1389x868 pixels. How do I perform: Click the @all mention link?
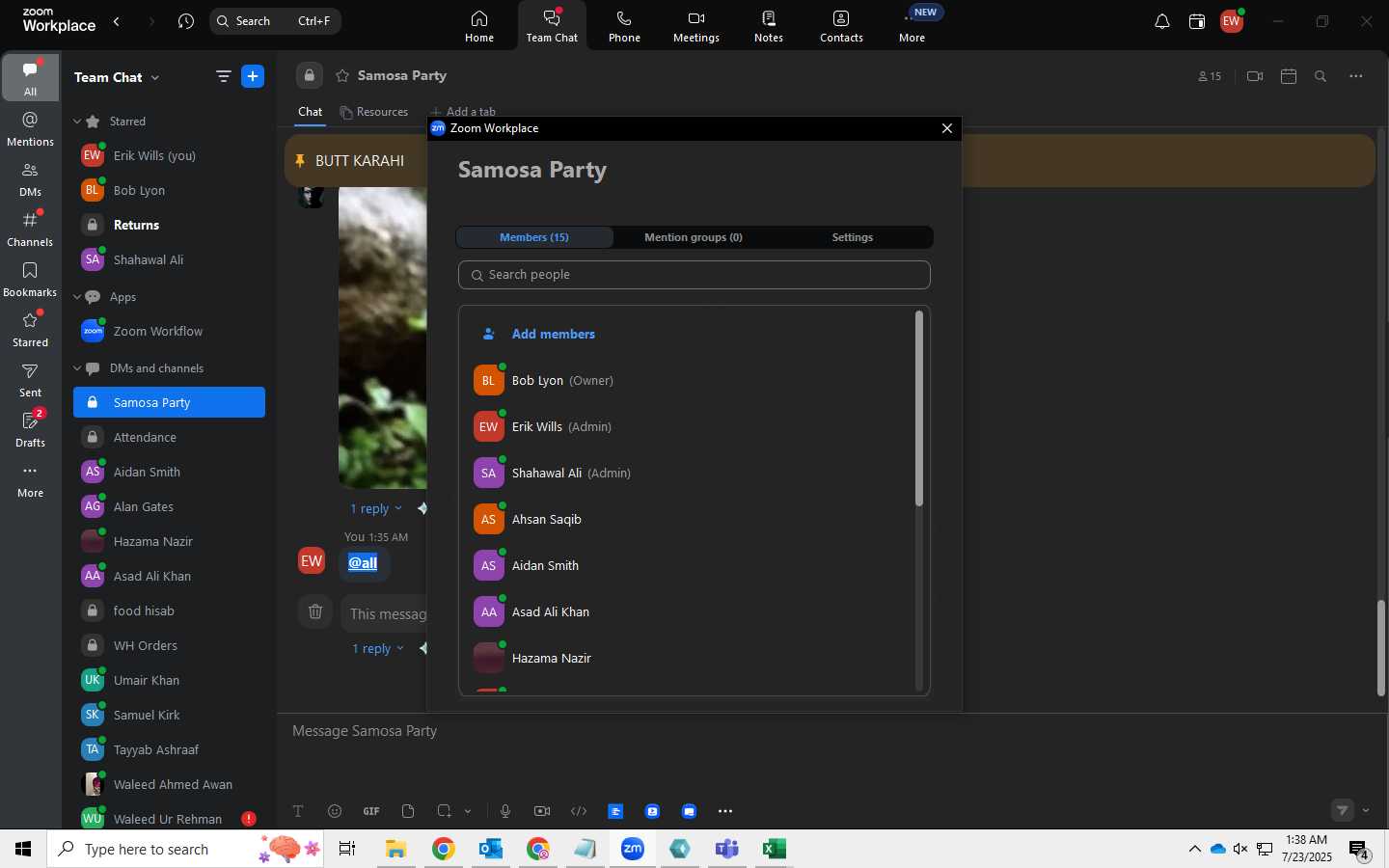363,563
